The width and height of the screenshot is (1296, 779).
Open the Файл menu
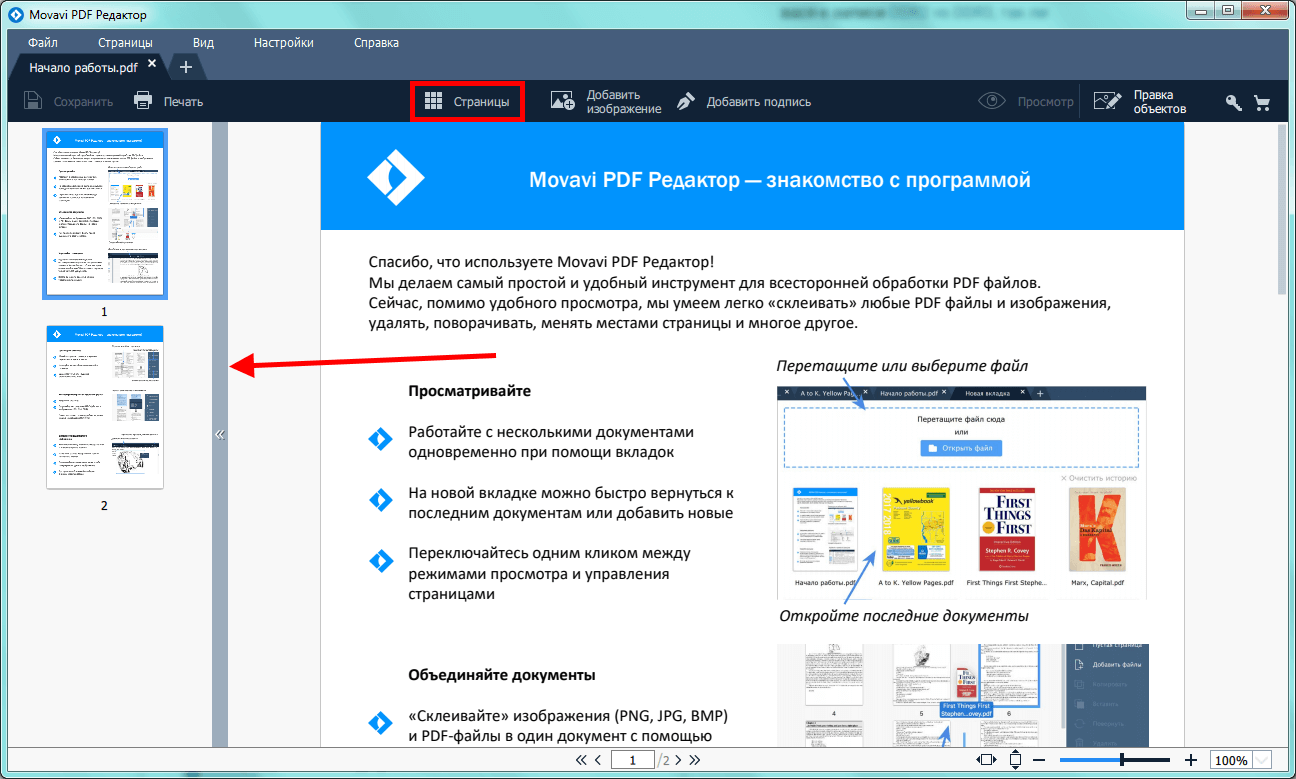(x=43, y=43)
